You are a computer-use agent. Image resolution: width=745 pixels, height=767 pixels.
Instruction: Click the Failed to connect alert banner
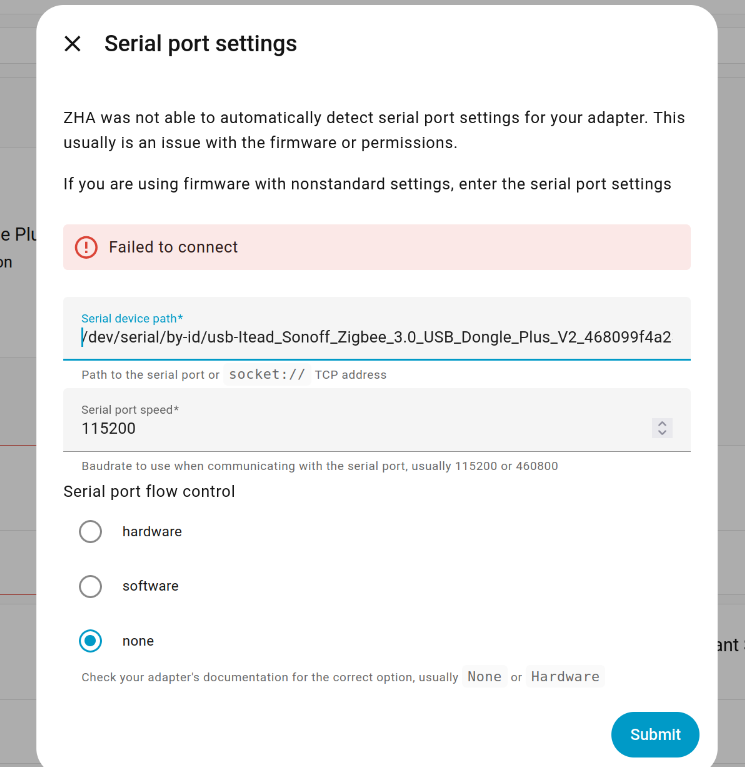tap(376, 247)
